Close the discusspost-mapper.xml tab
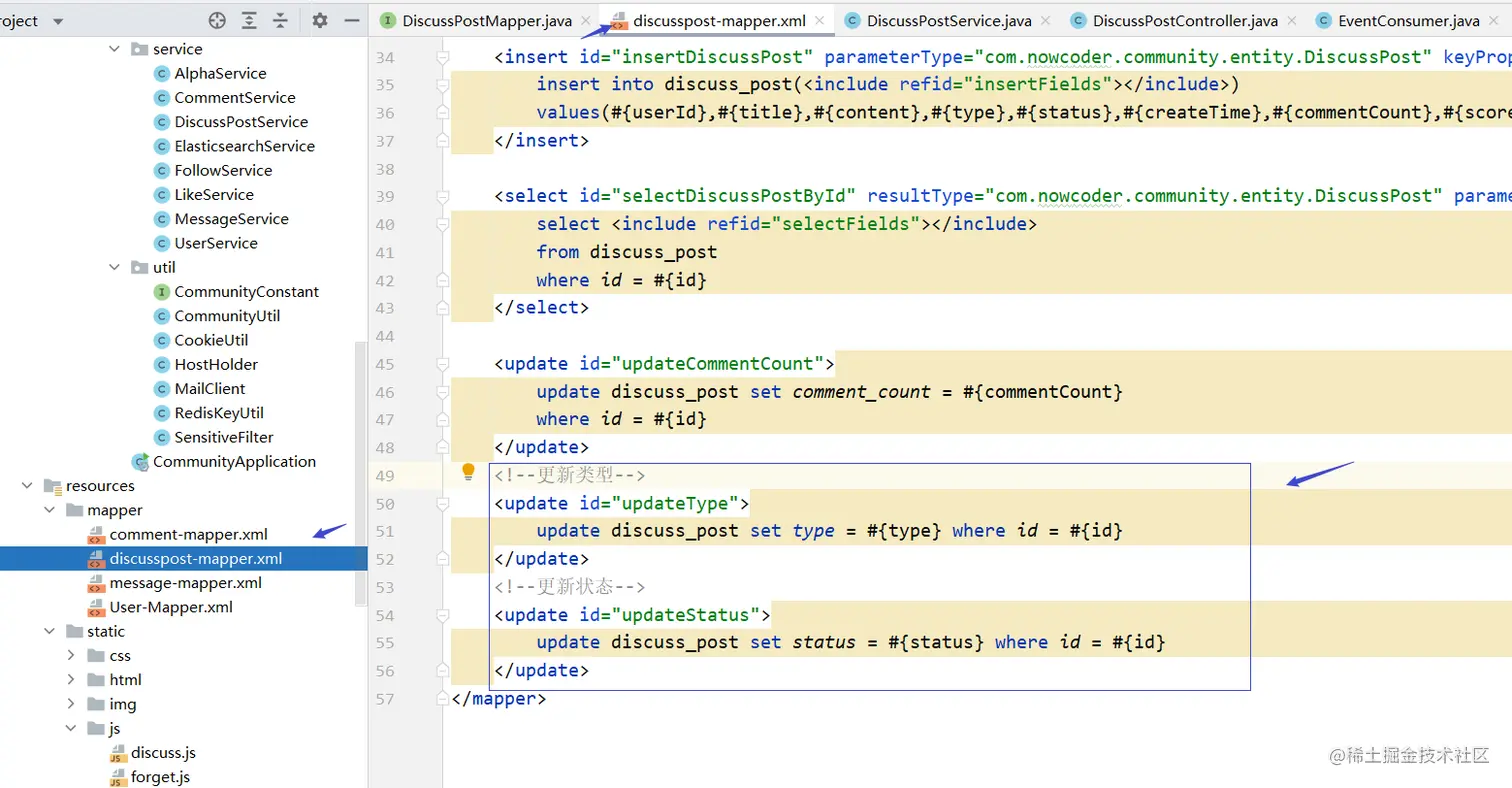 click(820, 21)
